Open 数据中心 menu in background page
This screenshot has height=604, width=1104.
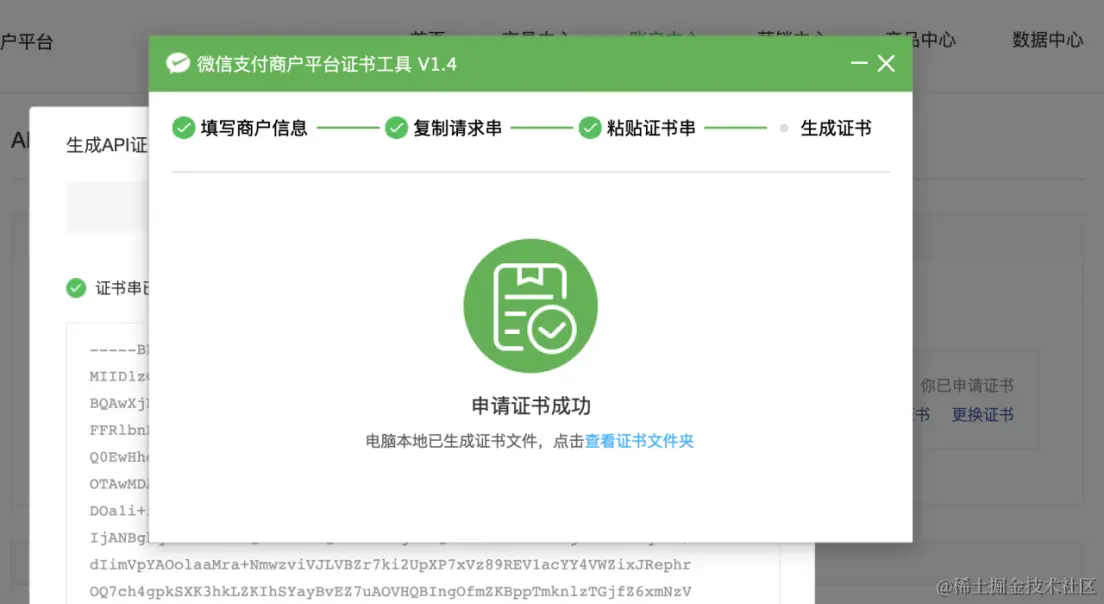(x=1047, y=40)
